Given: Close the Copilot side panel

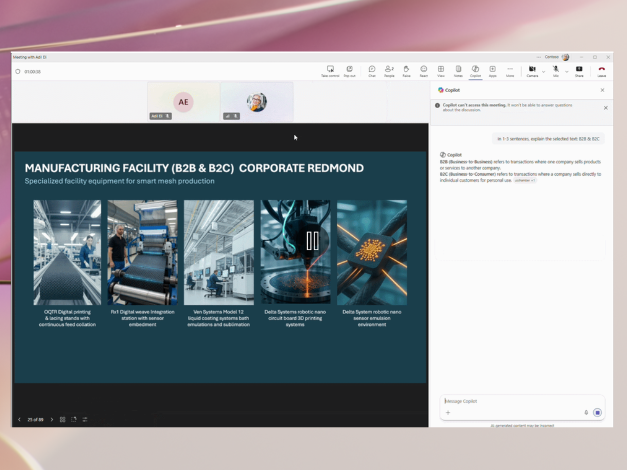Looking at the screenshot, I should [603, 90].
